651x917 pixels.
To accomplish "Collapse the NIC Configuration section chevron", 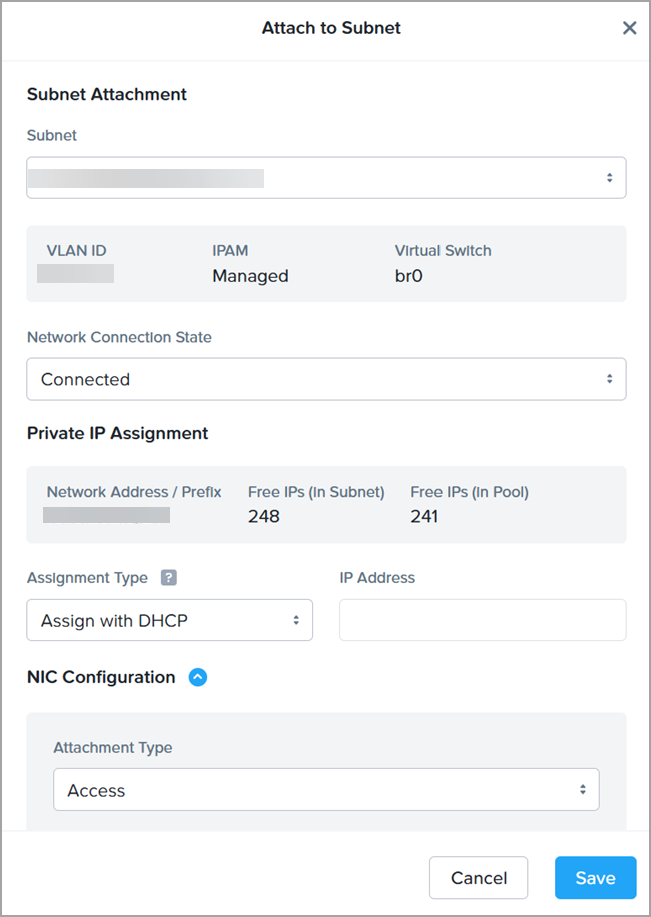I will point(198,677).
